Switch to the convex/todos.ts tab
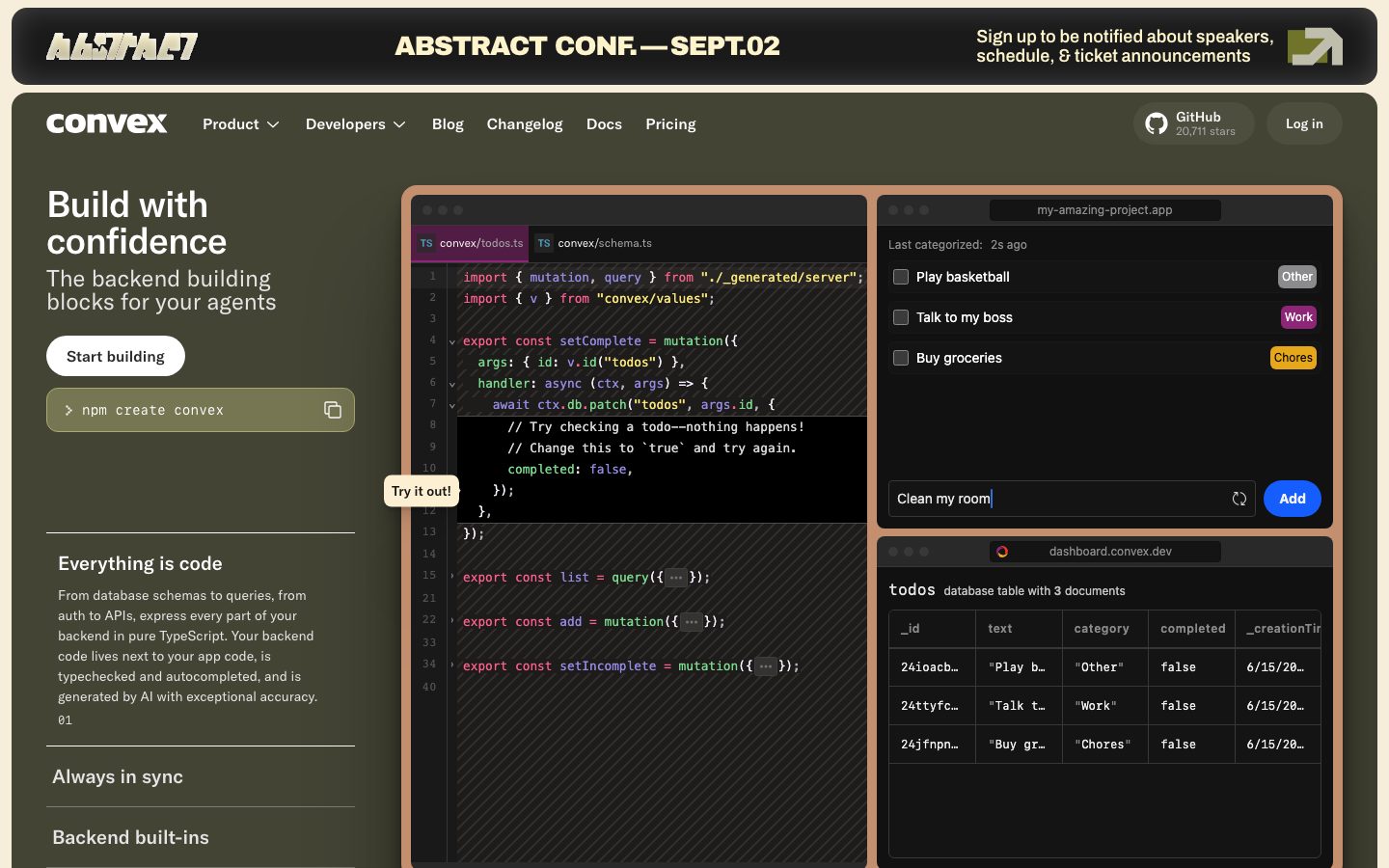The image size is (1389, 868). [471, 243]
